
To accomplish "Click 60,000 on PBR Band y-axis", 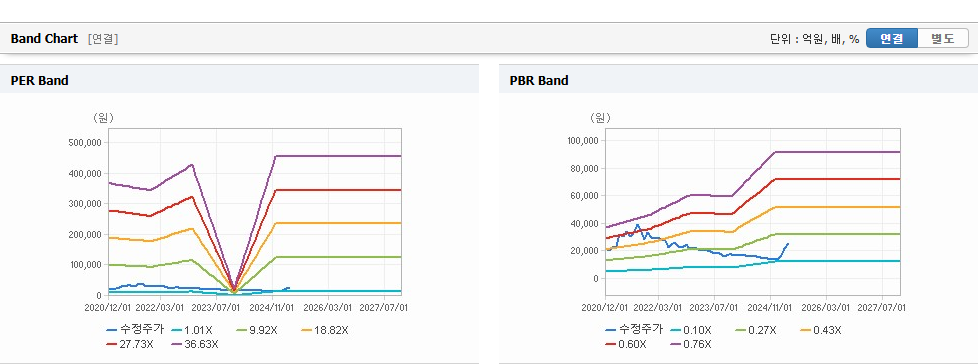I will coord(586,196).
